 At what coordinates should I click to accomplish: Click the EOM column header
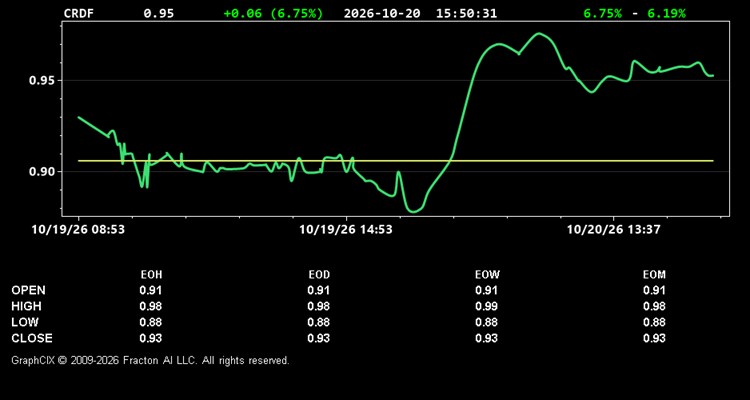654,275
